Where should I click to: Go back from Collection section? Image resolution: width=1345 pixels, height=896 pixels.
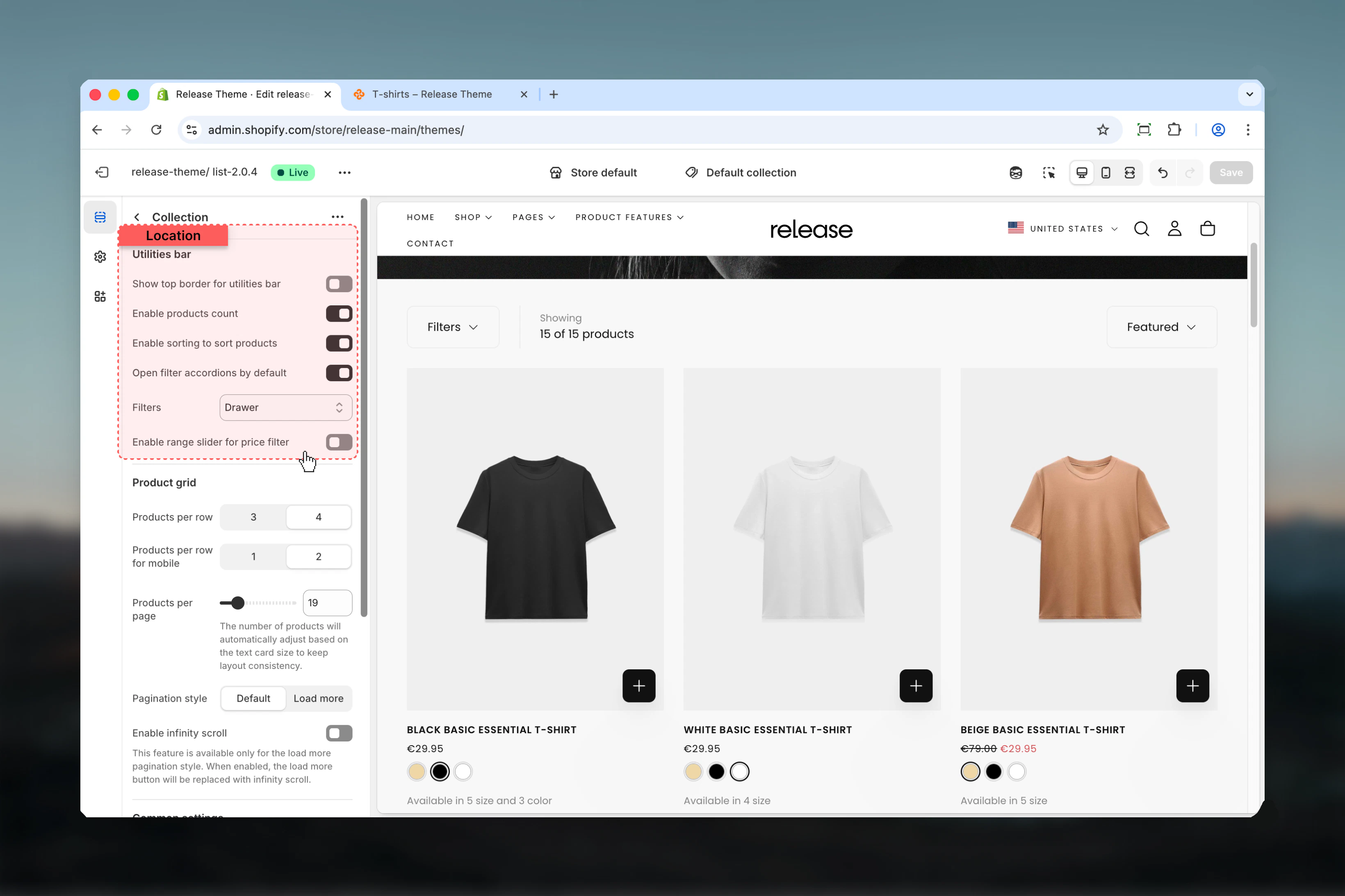(137, 217)
